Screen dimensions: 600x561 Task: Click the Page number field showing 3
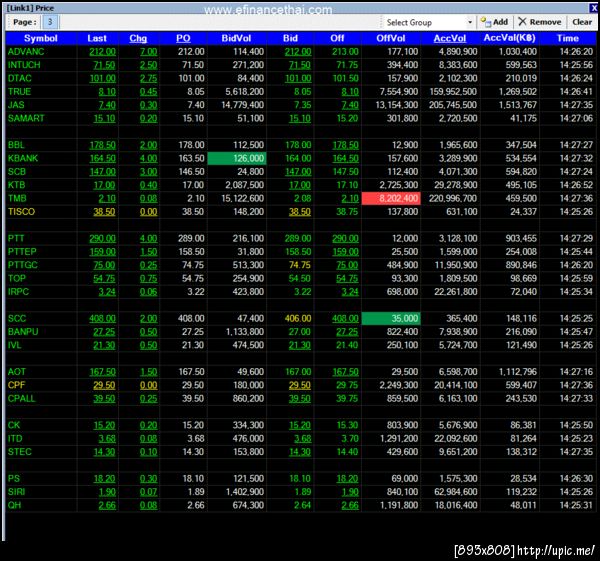(50, 22)
